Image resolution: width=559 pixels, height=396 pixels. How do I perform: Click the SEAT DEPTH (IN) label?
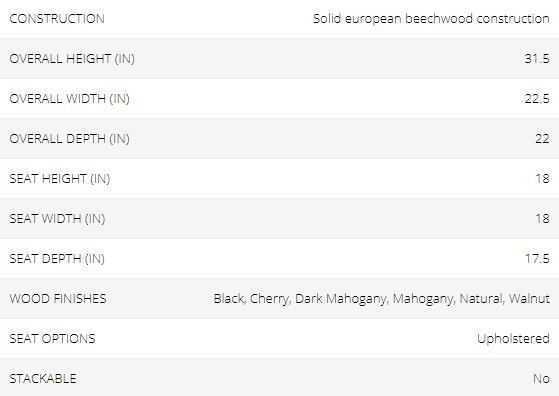point(57,258)
